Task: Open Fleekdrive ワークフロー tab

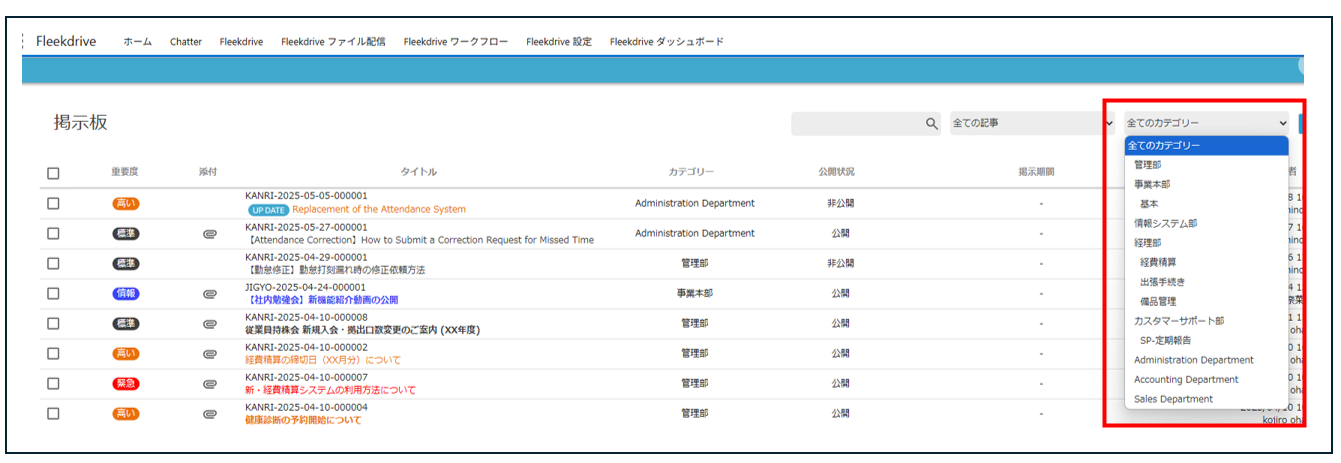Action: pos(456,42)
